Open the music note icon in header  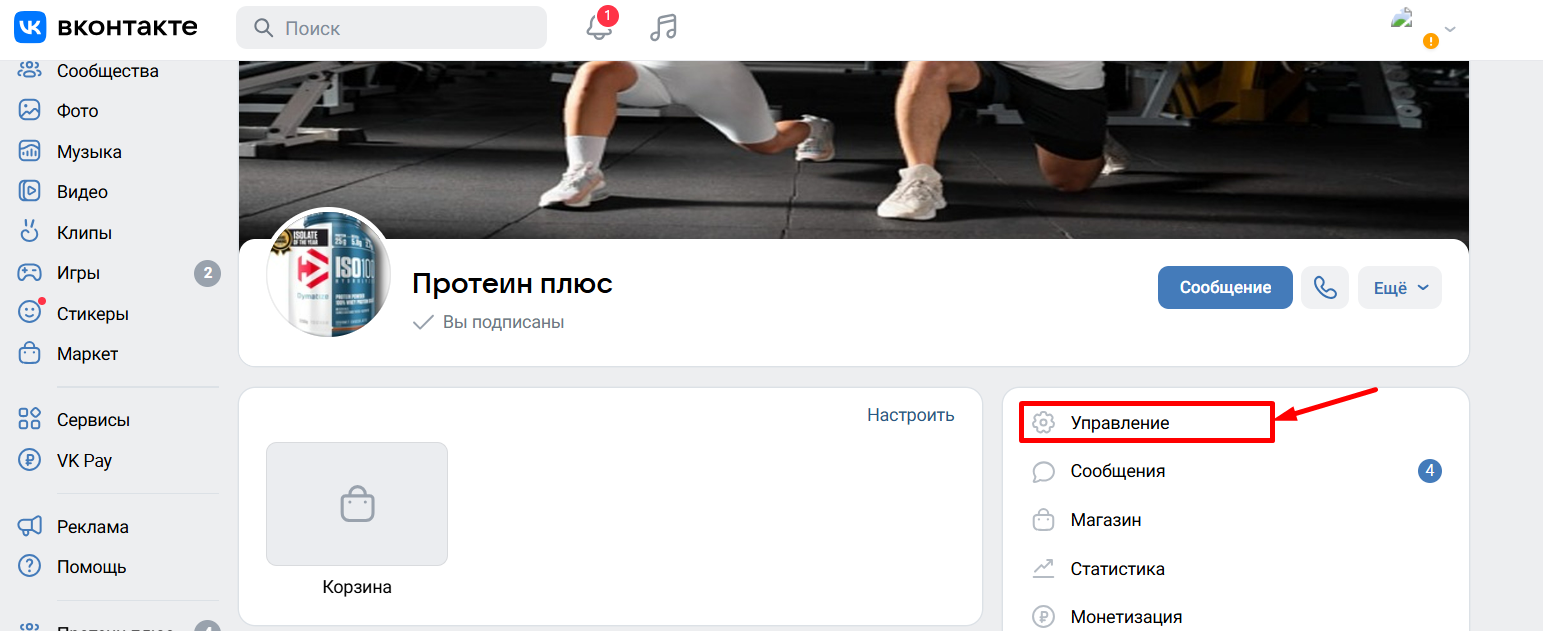663,27
